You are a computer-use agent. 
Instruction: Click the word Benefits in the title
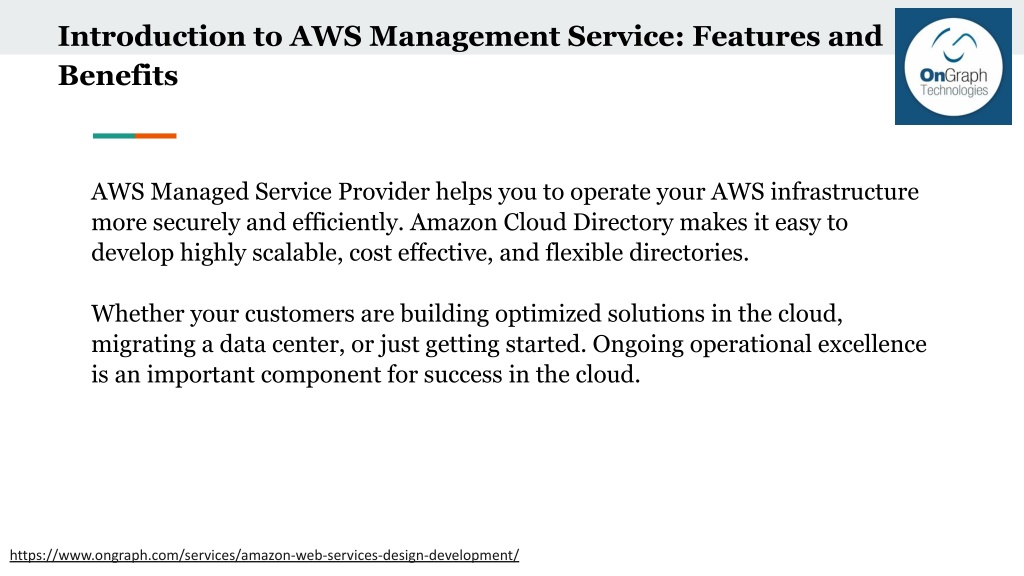coord(118,75)
